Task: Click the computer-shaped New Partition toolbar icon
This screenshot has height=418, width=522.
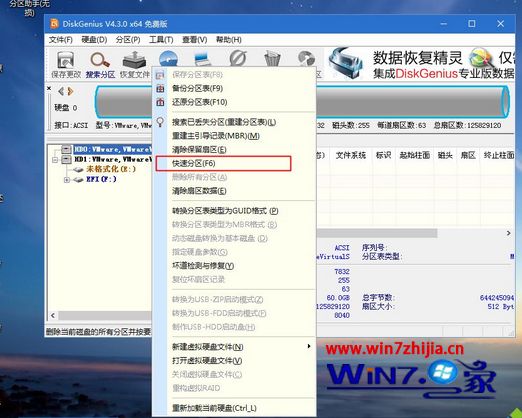Action: click(203, 59)
